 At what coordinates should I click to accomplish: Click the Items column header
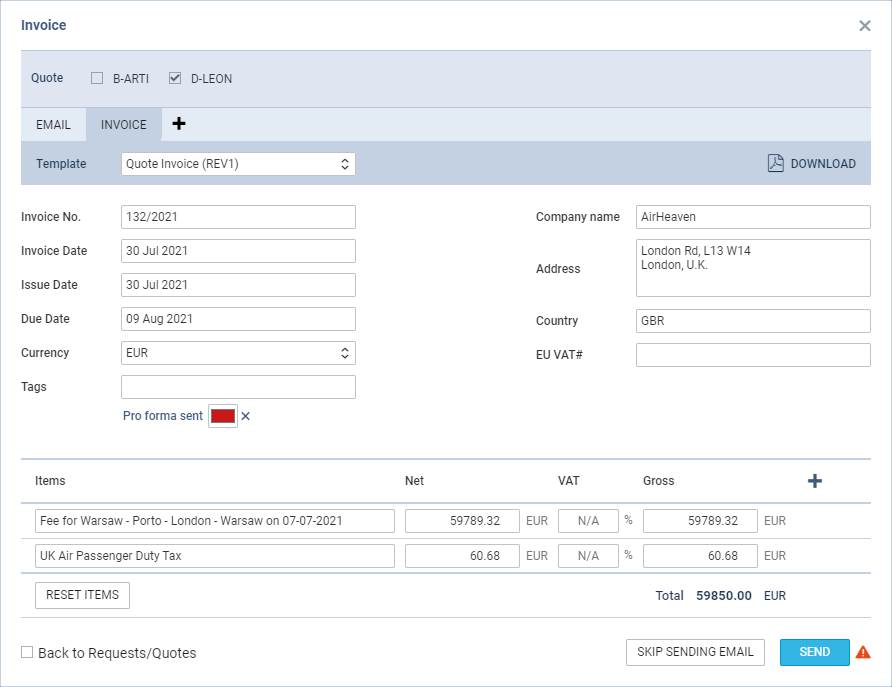coord(50,481)
